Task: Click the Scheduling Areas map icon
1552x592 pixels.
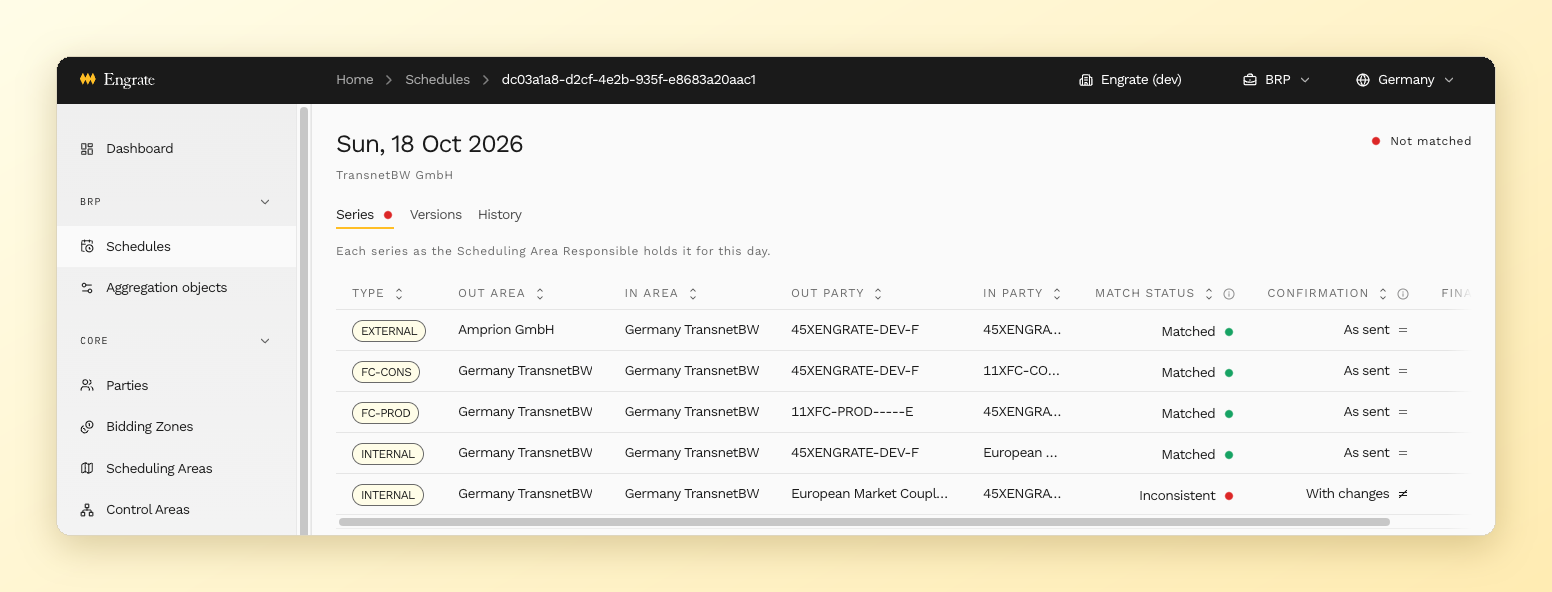Action: pos(87,468)
